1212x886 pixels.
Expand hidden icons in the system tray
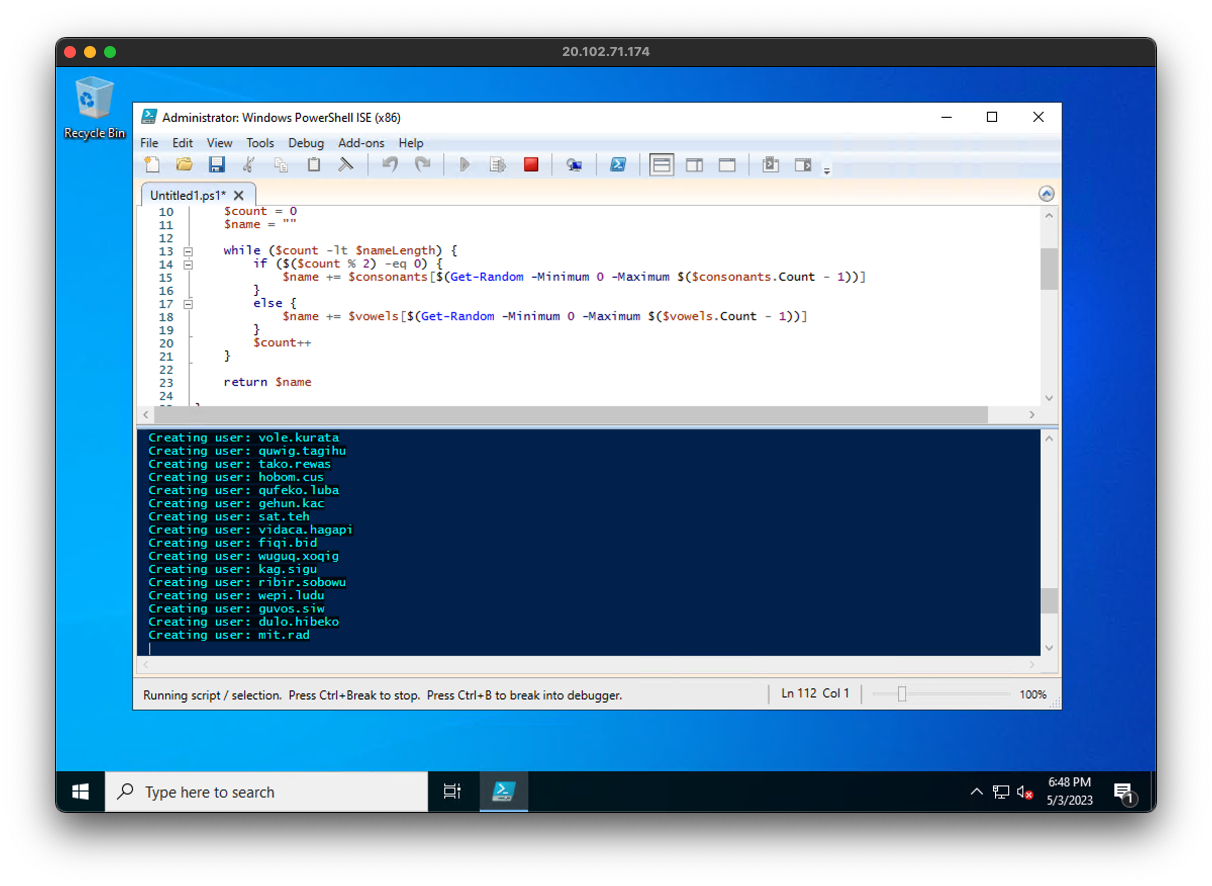(977, 791)
